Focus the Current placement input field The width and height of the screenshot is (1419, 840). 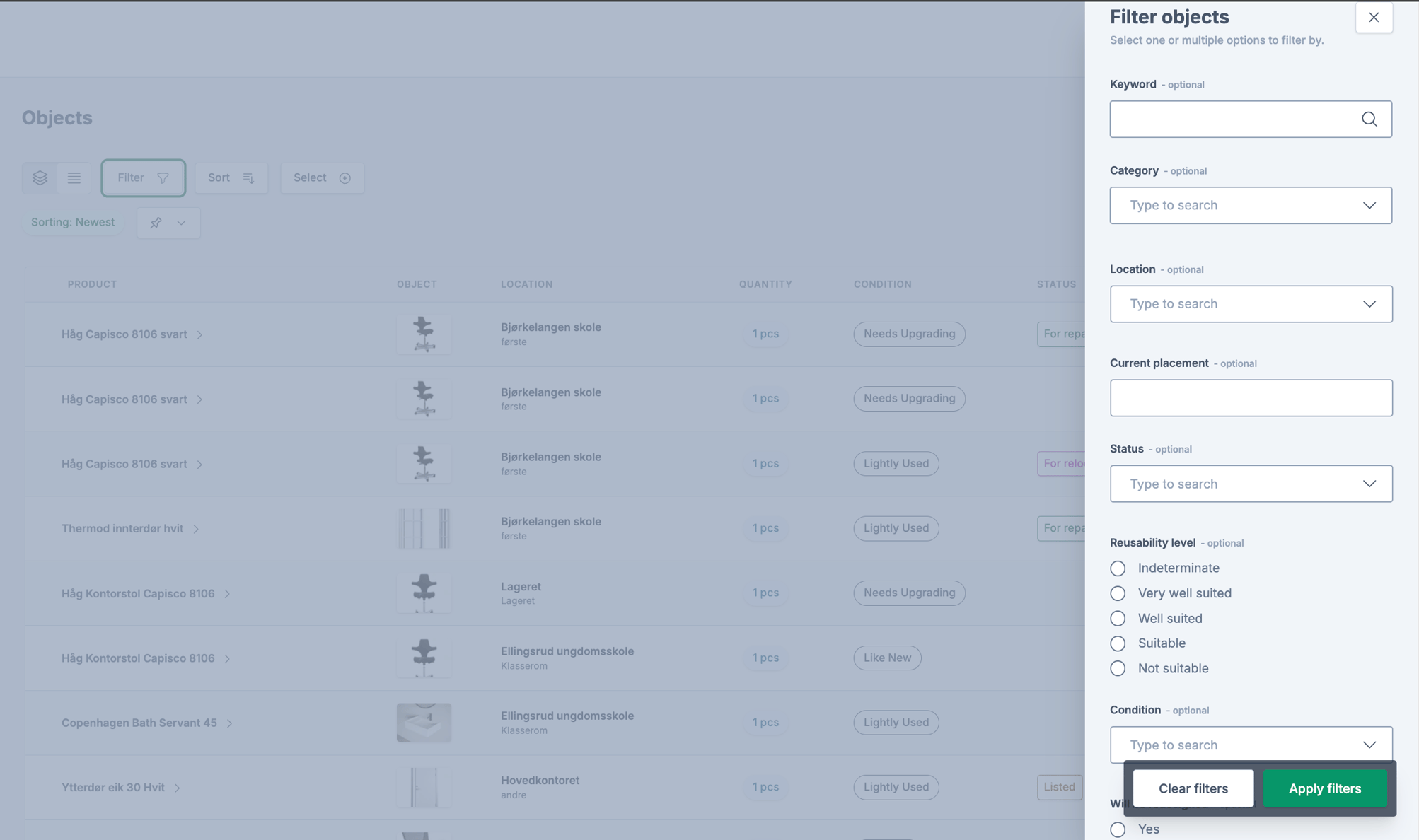point(1251,398)
